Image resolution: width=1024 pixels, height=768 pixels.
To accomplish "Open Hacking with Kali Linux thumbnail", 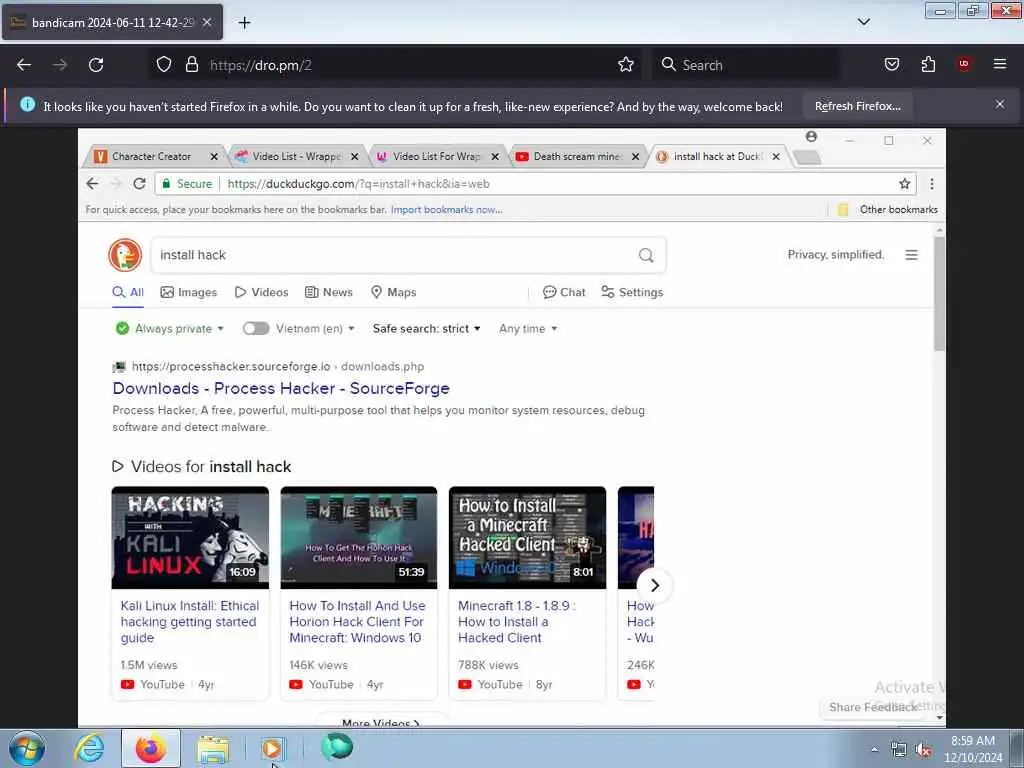I will pyautogui.click(x=190, y=537).
